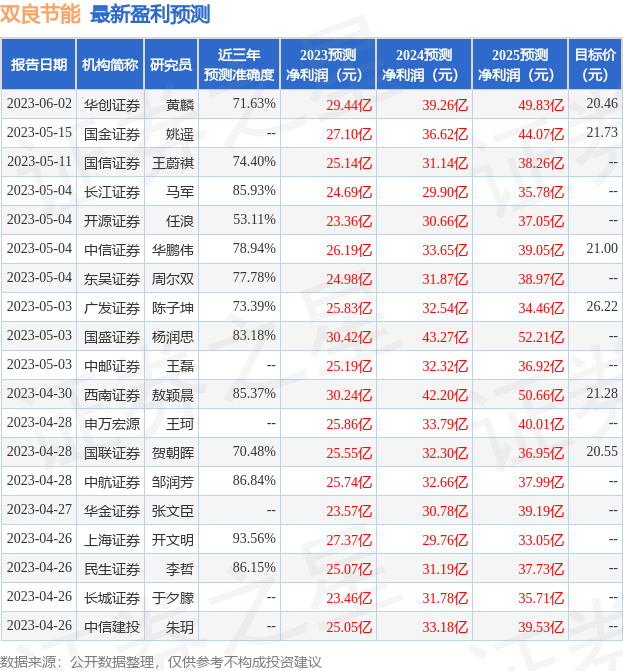This screenshot has height=671, width=623.
Task: Click the date 2023-06-02
Action: click(39, 104)
